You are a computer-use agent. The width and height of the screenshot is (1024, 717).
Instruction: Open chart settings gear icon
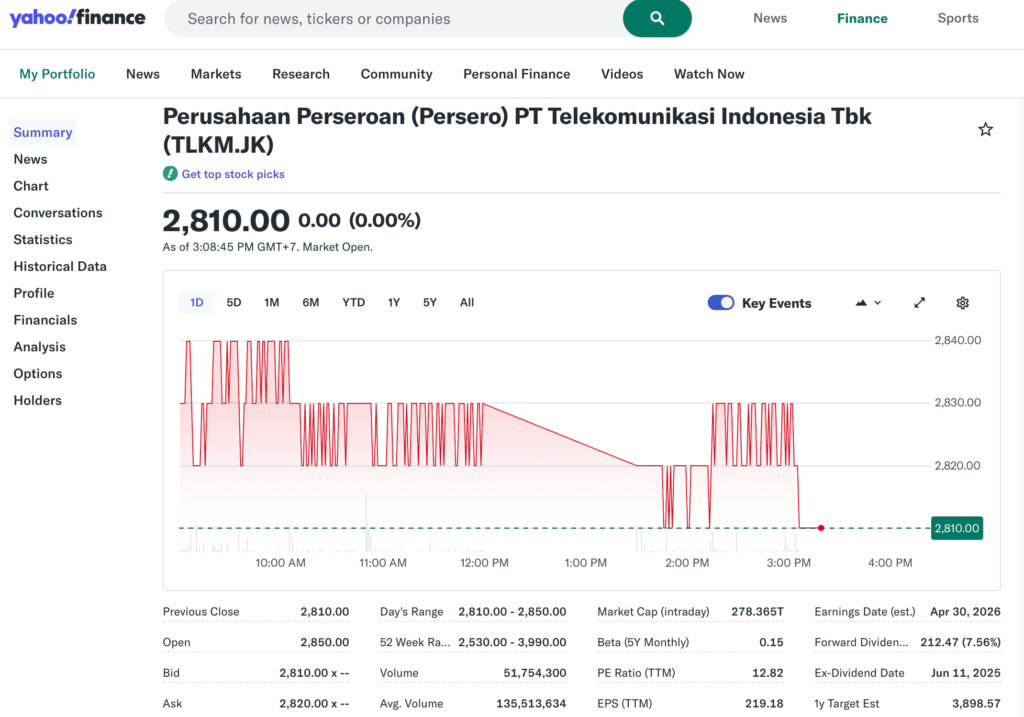963,303
